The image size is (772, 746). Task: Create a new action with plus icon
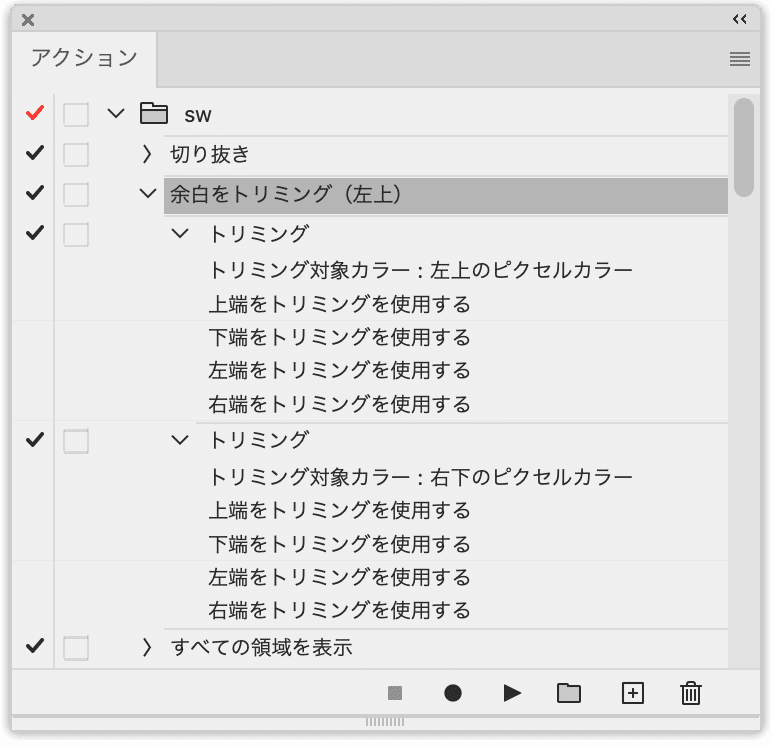pyautogui.click(x=633, y=693)
